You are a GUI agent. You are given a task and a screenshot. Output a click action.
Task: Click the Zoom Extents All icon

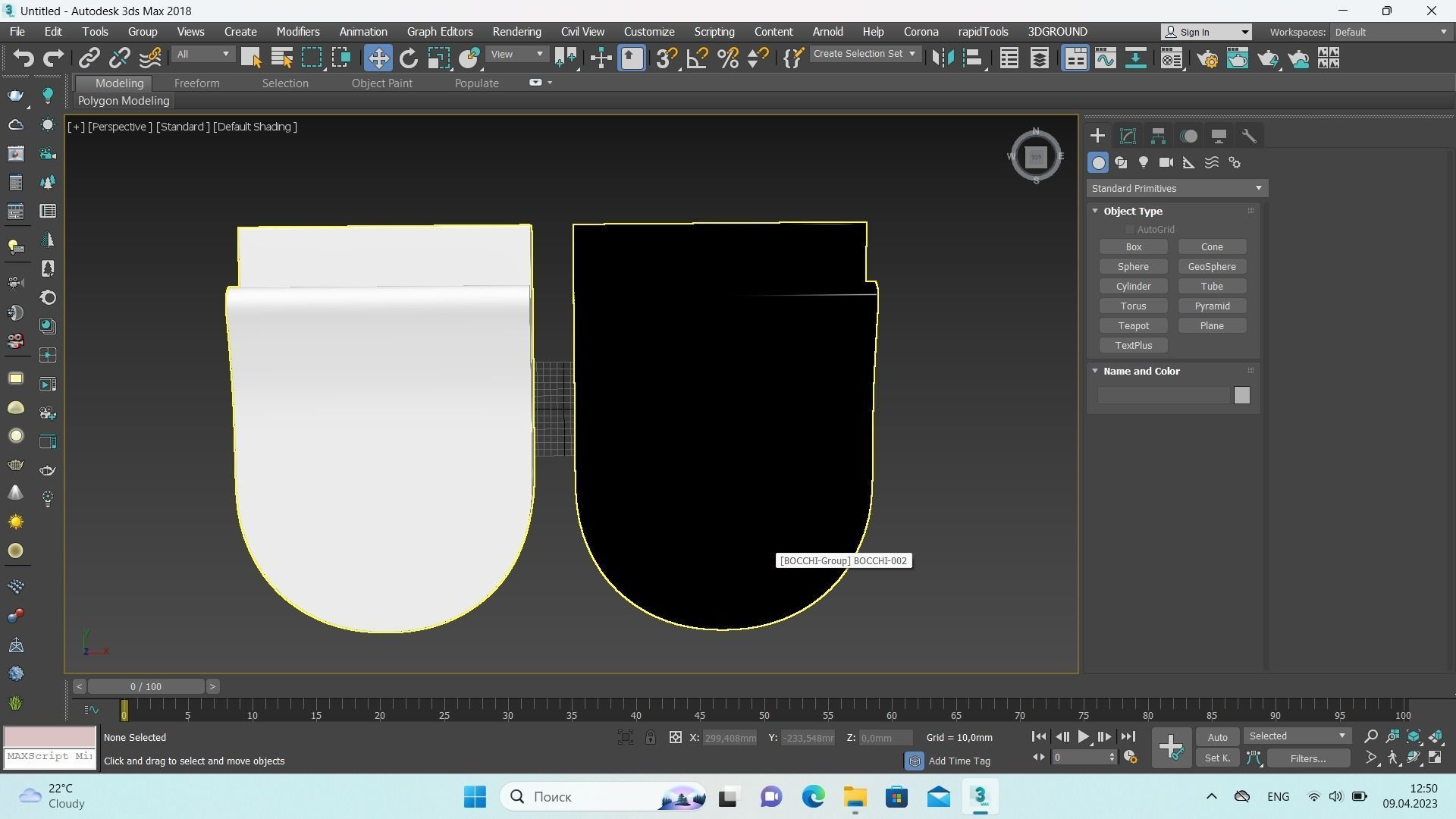(x=1436, y=737)
